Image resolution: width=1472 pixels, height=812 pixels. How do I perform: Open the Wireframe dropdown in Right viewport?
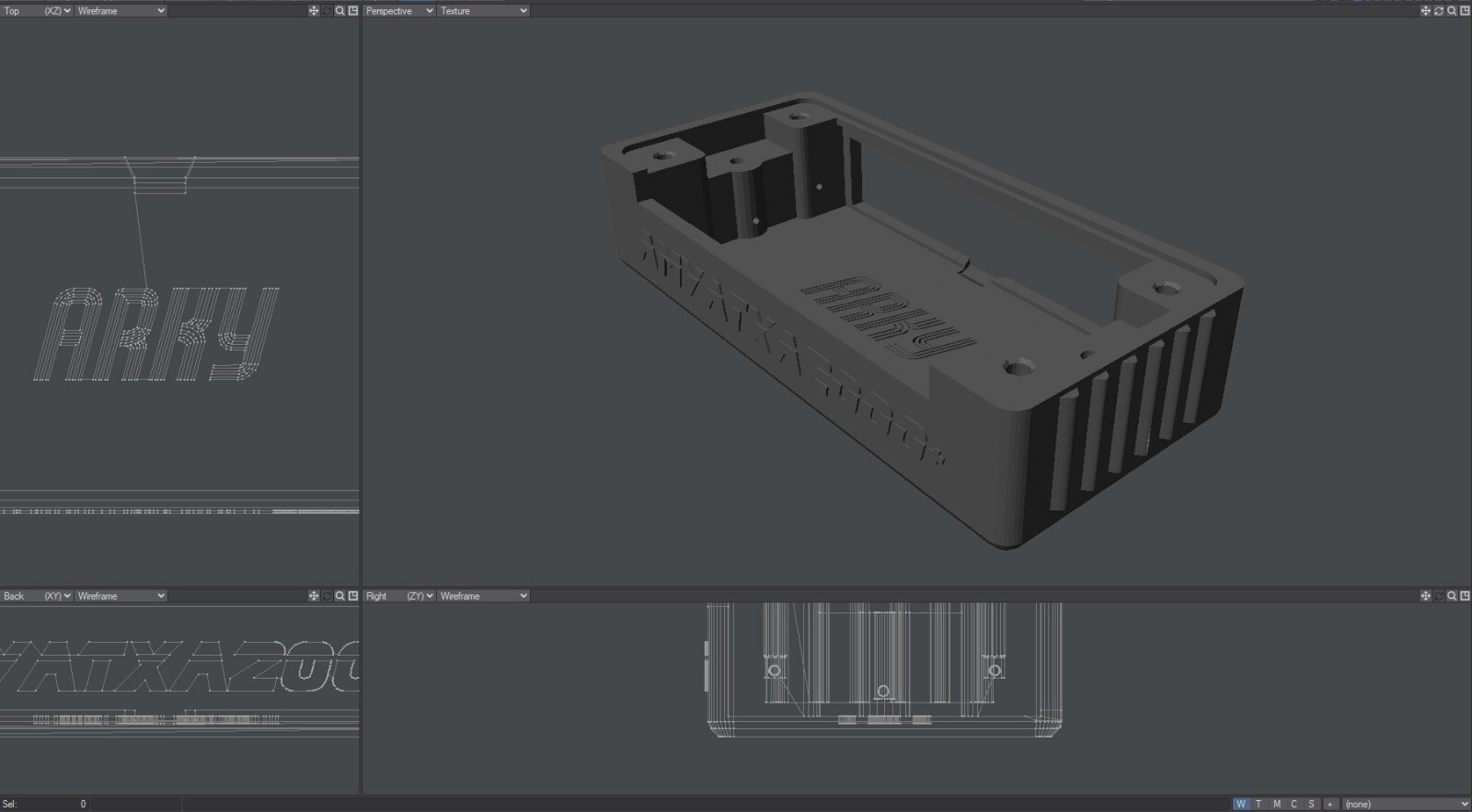(x=483, y=596)
